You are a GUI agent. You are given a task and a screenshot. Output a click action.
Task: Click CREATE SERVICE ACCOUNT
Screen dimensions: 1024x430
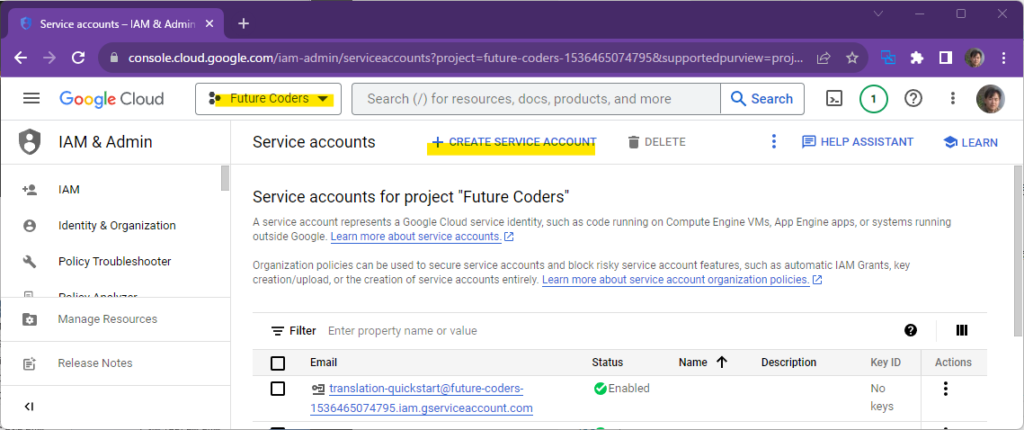[x=514, y=142]
